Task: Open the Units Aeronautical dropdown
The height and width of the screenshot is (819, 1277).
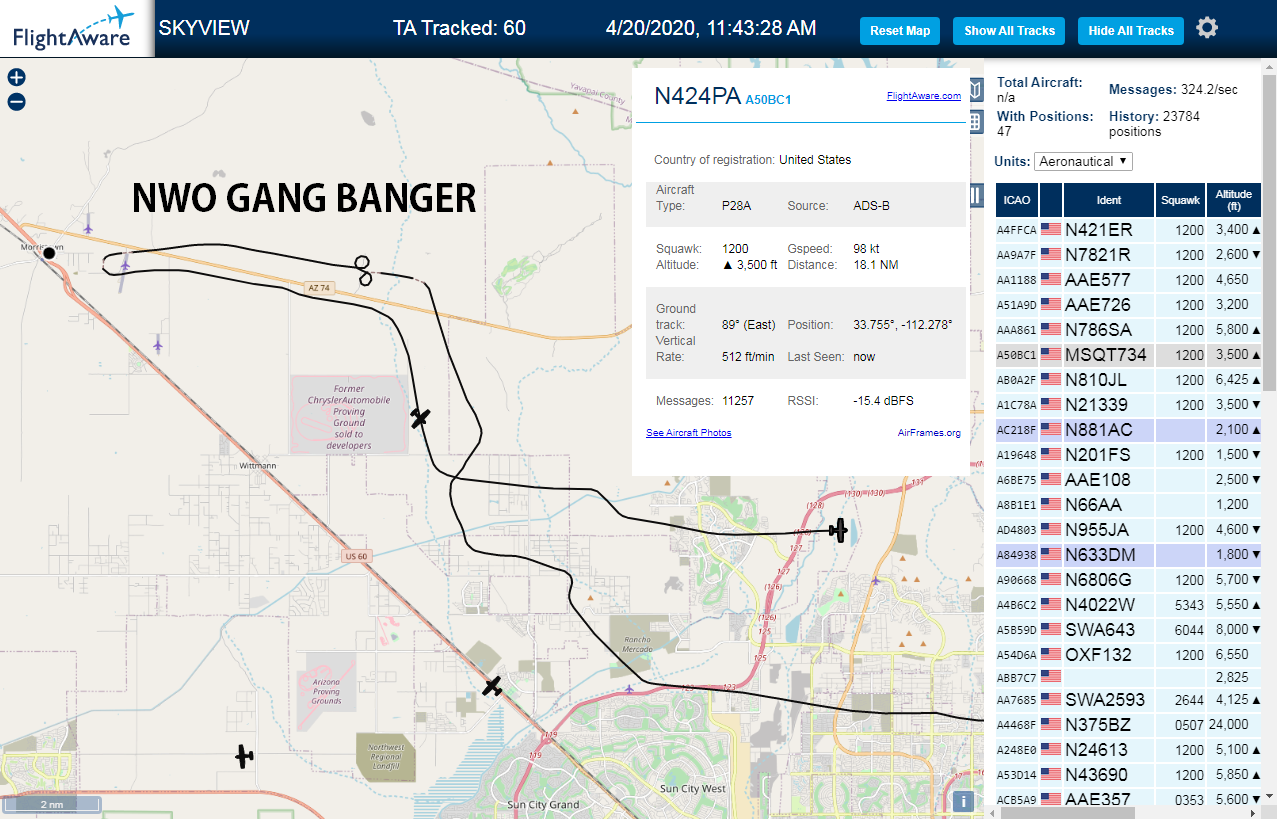Action: (x=1085, y=161)
